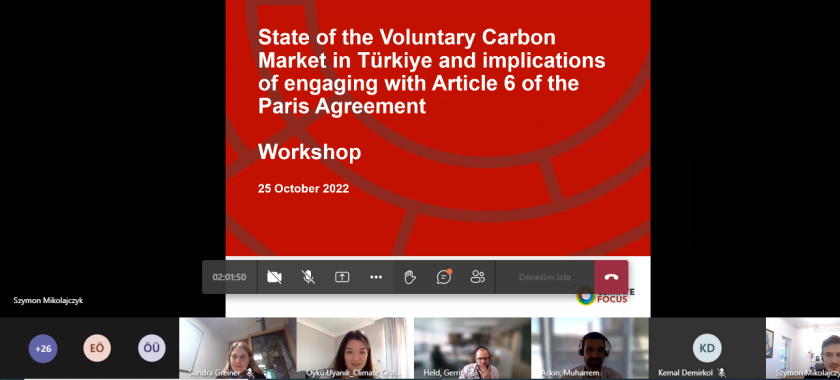The height and width of the screenshot is (380, 840).
Task: Turn on the camera
Action: pos(274,277)
